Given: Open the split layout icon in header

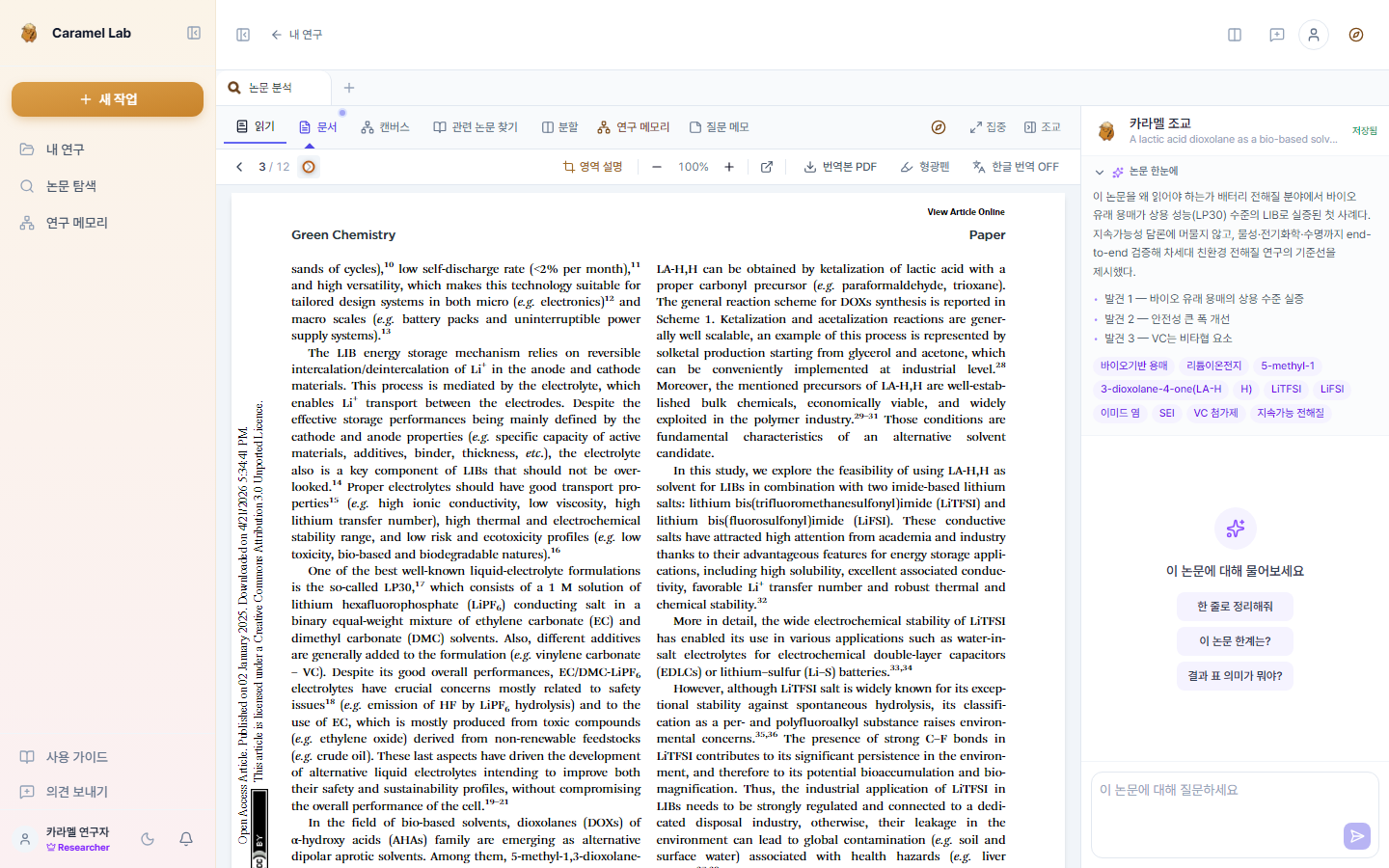Looking at the screenshot, I should click(x=1235, y=35).
